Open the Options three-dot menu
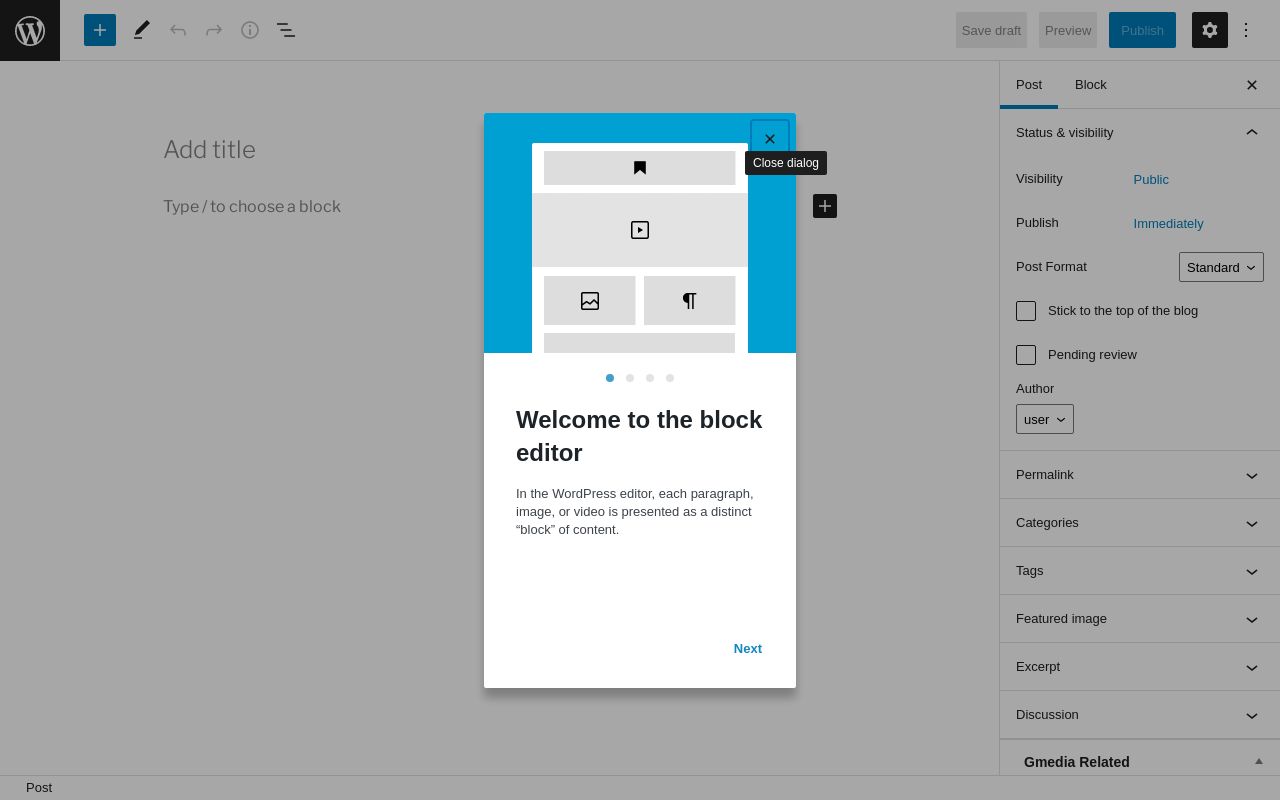The height and width of the screenshot is (800, 1280). pyautogui.click(x=1246, y=30)
